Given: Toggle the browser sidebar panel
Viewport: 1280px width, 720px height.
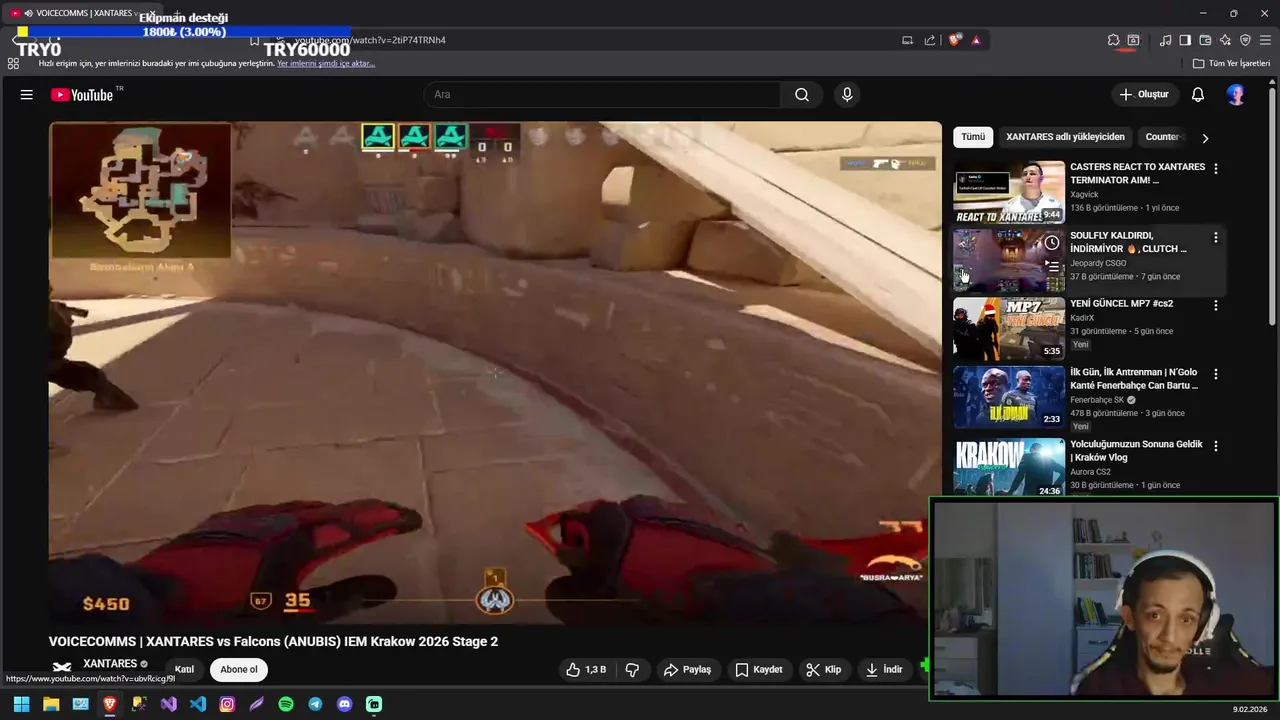Looking at the screenshot, I should 1185,40.
